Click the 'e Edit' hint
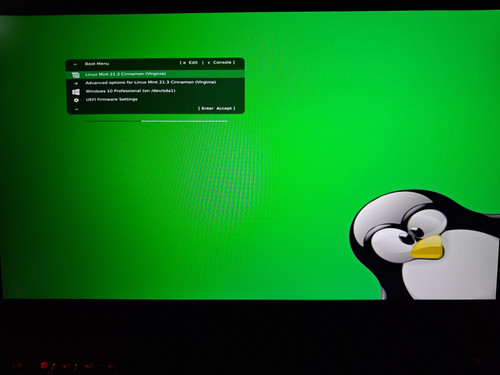500x375 pixels. tap(189, 63)
